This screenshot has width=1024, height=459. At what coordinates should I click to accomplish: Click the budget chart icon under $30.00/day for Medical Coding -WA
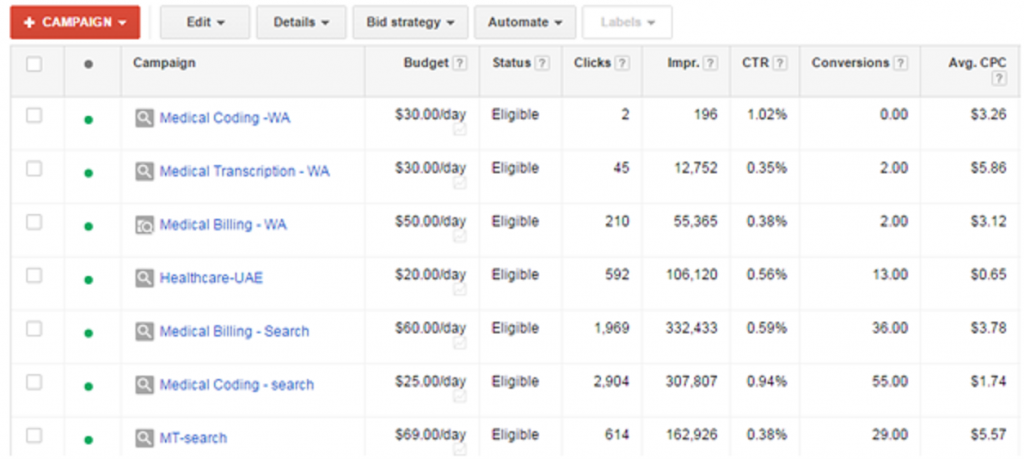460,130
